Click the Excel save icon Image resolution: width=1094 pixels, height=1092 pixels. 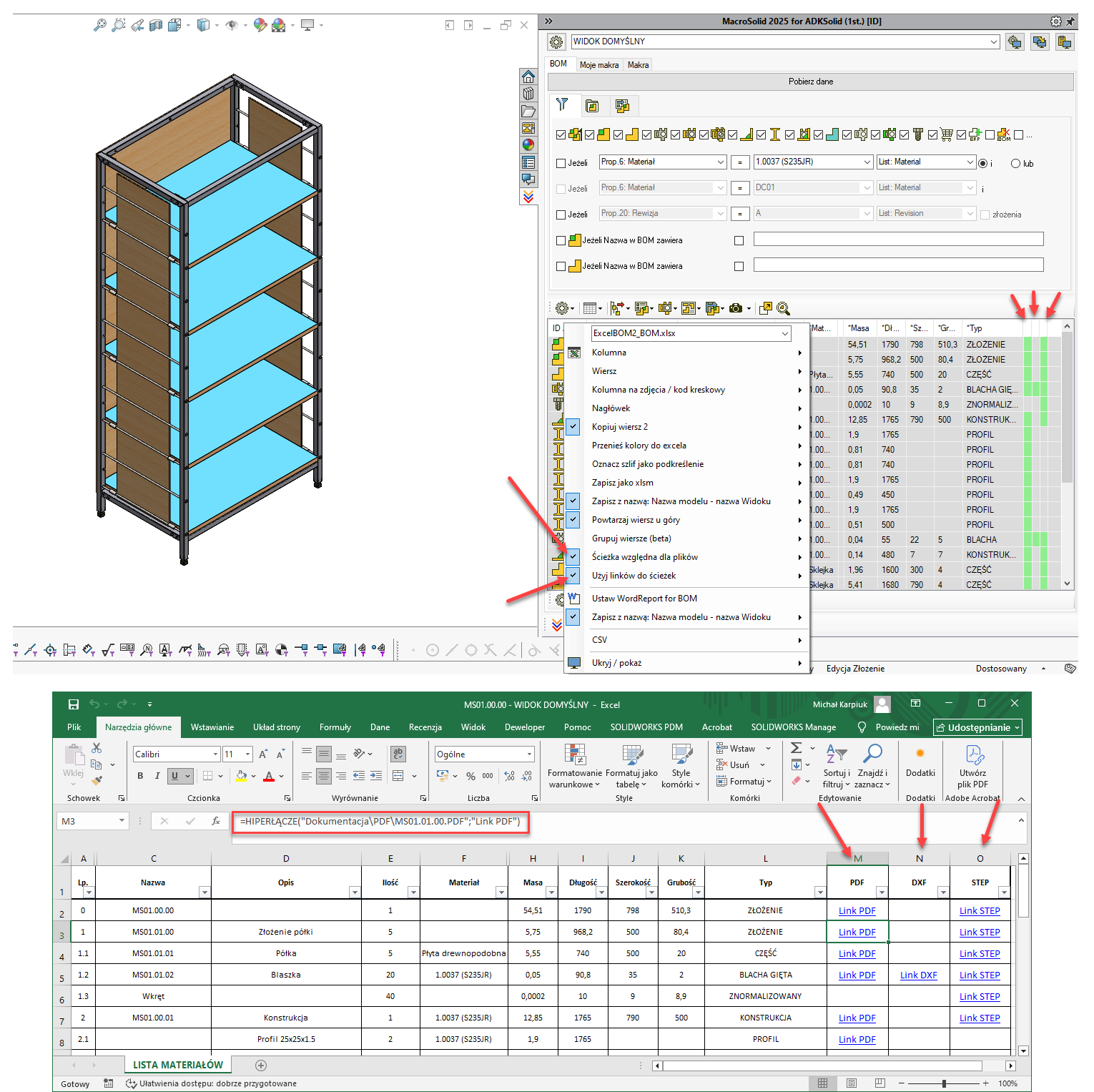tap(73, 704)
